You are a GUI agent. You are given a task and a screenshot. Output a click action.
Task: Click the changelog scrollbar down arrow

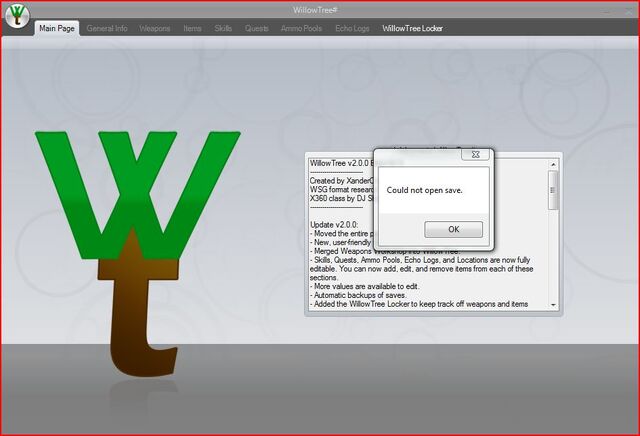[x=553, y=305]
